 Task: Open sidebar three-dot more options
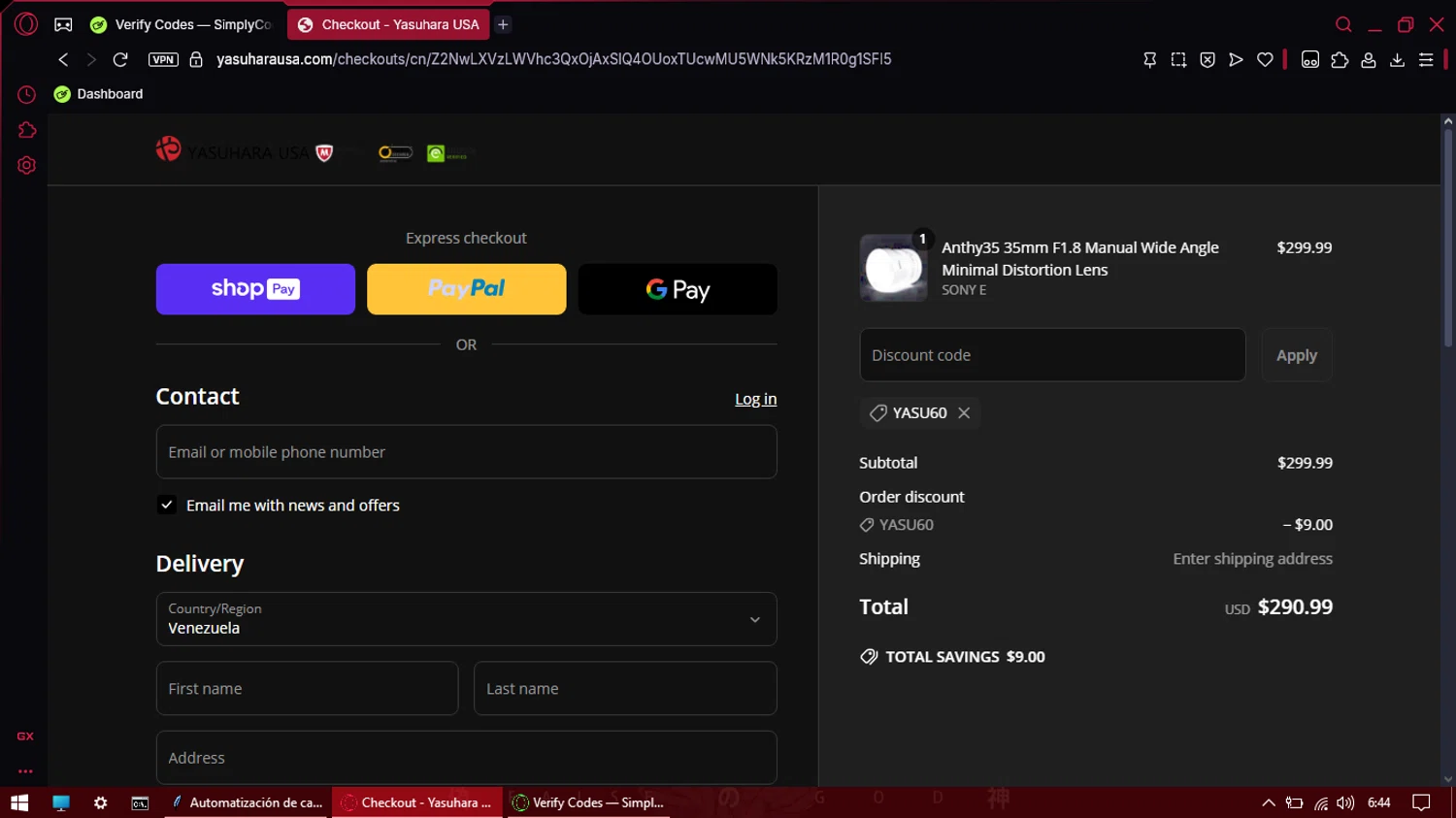[x=25, y=771]
